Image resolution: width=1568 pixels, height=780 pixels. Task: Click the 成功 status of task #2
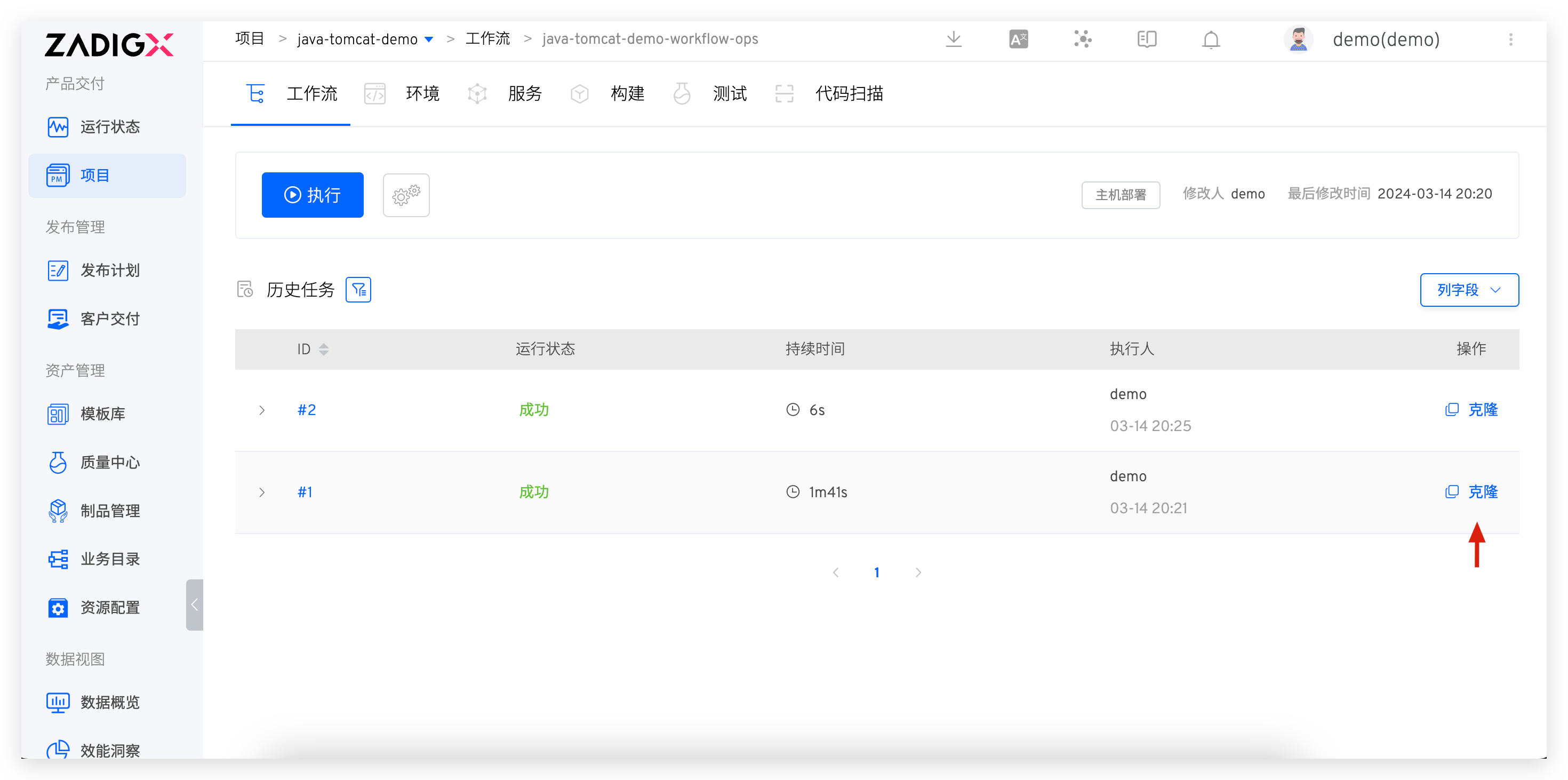coord(534,410)
